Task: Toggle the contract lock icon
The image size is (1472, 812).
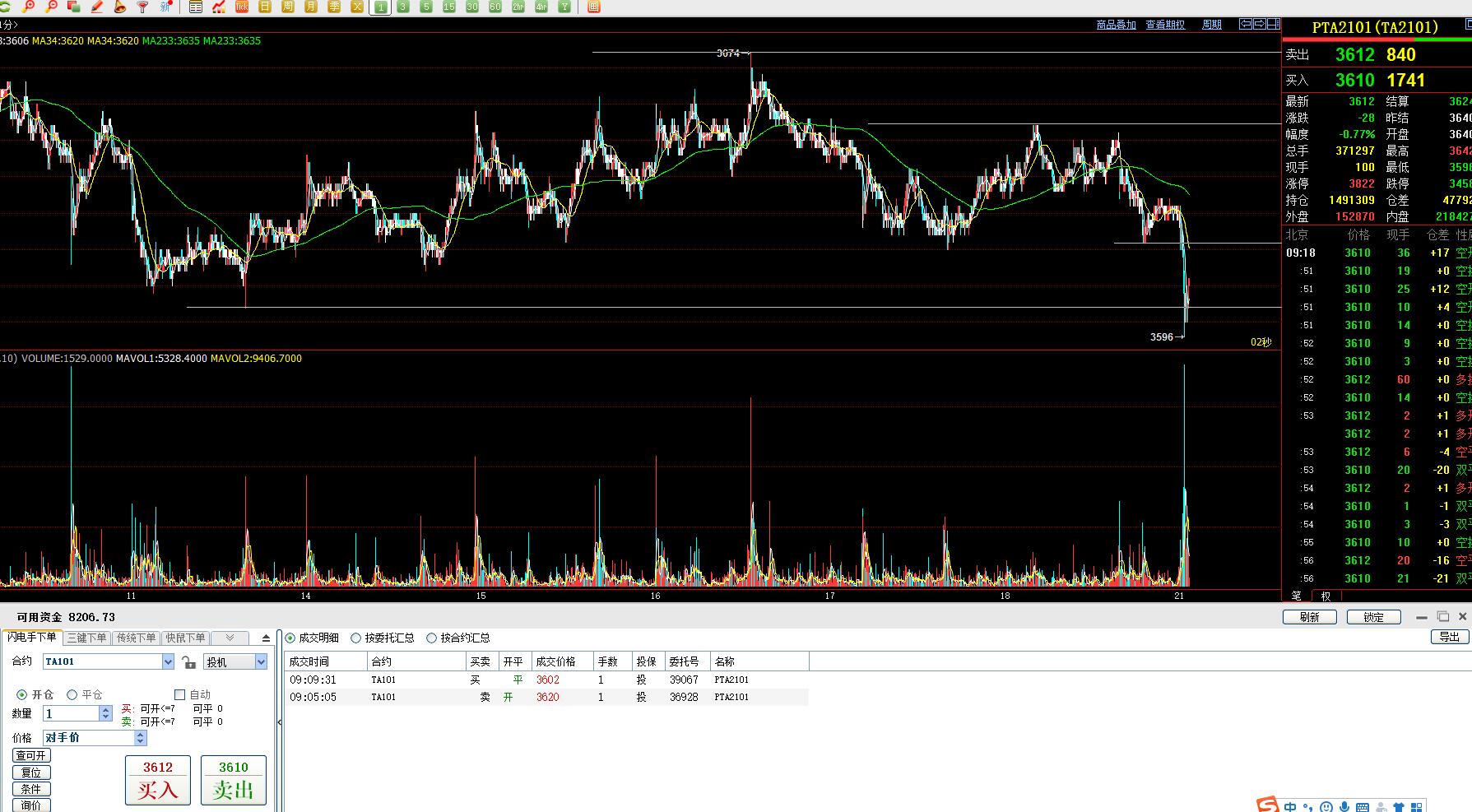Action: [188, 662]
